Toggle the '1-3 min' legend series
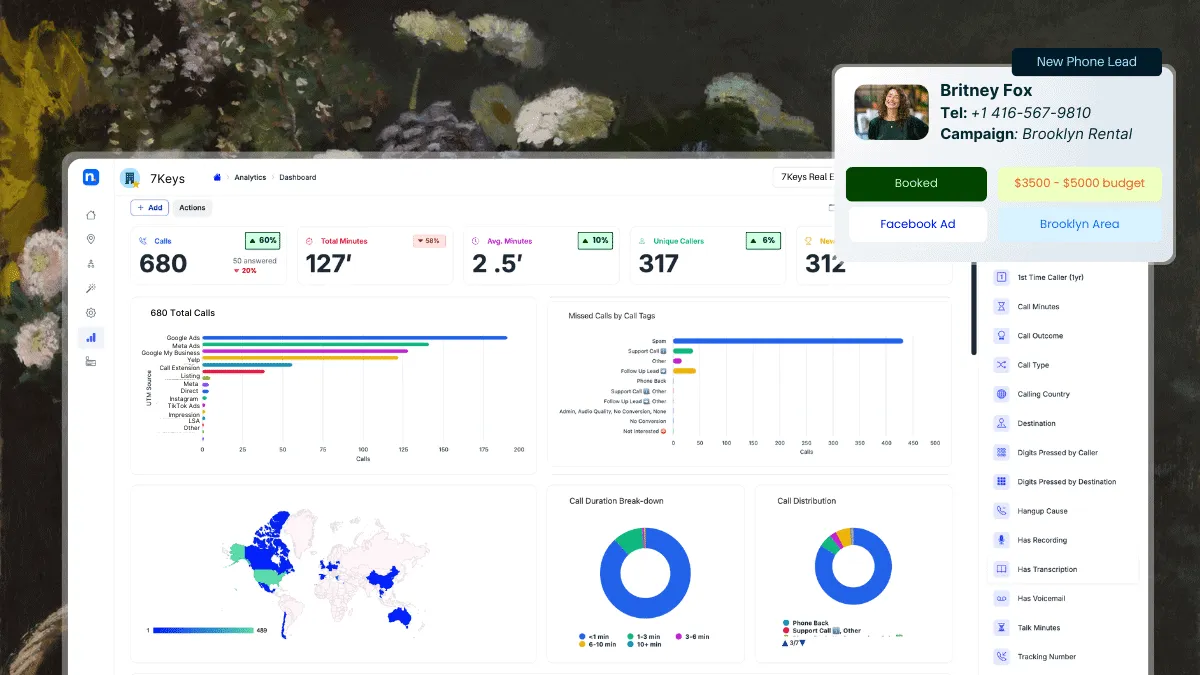Image resolution: width=1200 pixels, height=675 pixels. coord(644,636)
